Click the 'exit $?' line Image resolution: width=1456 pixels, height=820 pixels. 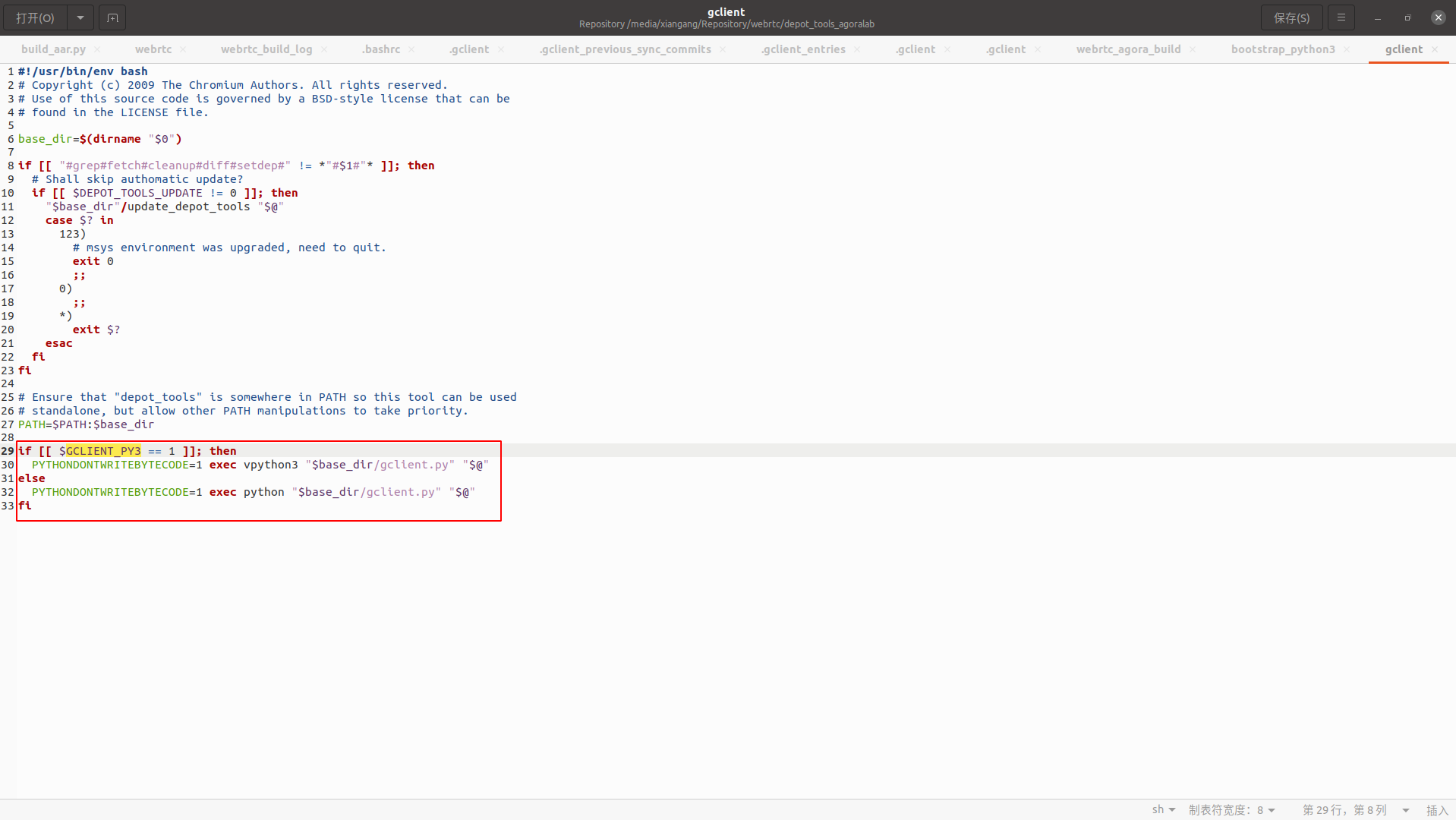point(96,330)
